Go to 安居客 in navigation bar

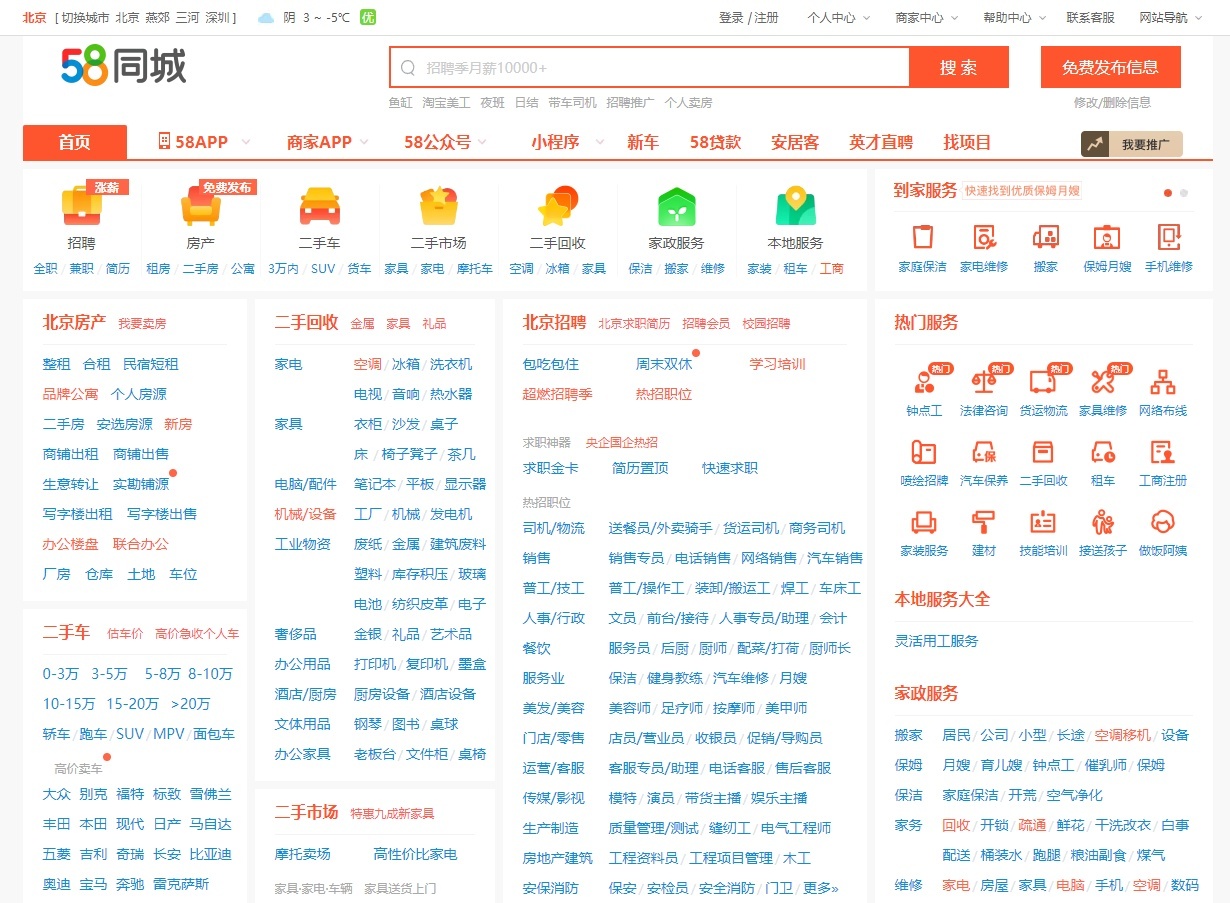click(795, 142)
